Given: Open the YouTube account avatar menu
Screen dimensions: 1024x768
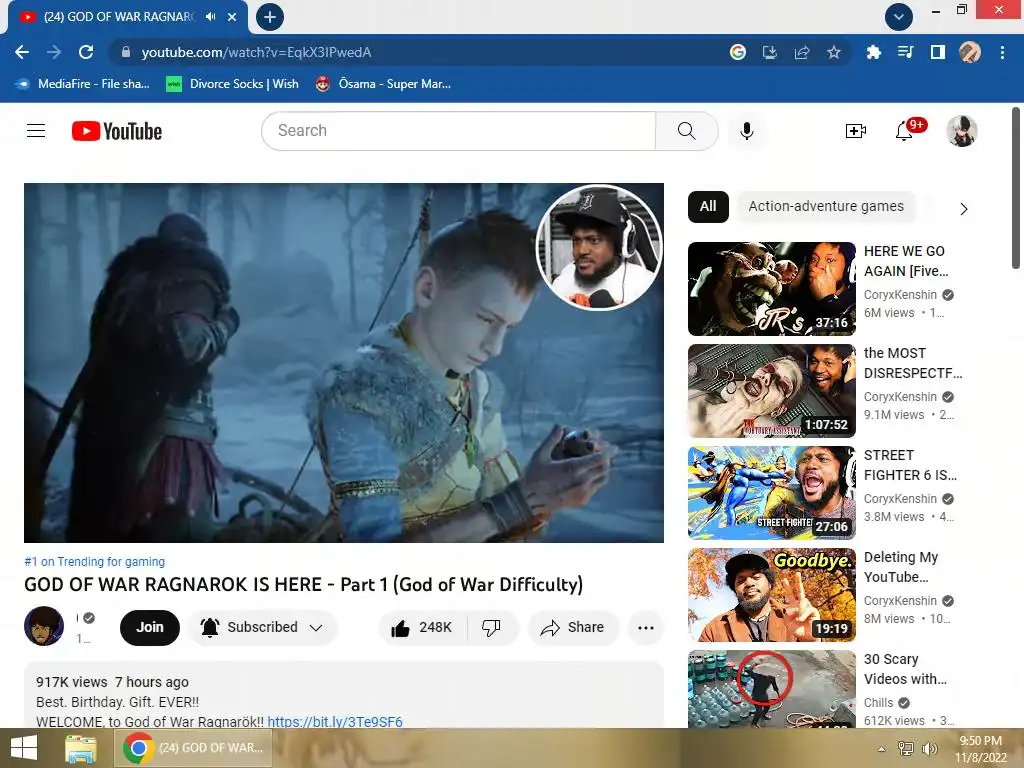Looking at the screenshot, I should [x=961, y=131].
